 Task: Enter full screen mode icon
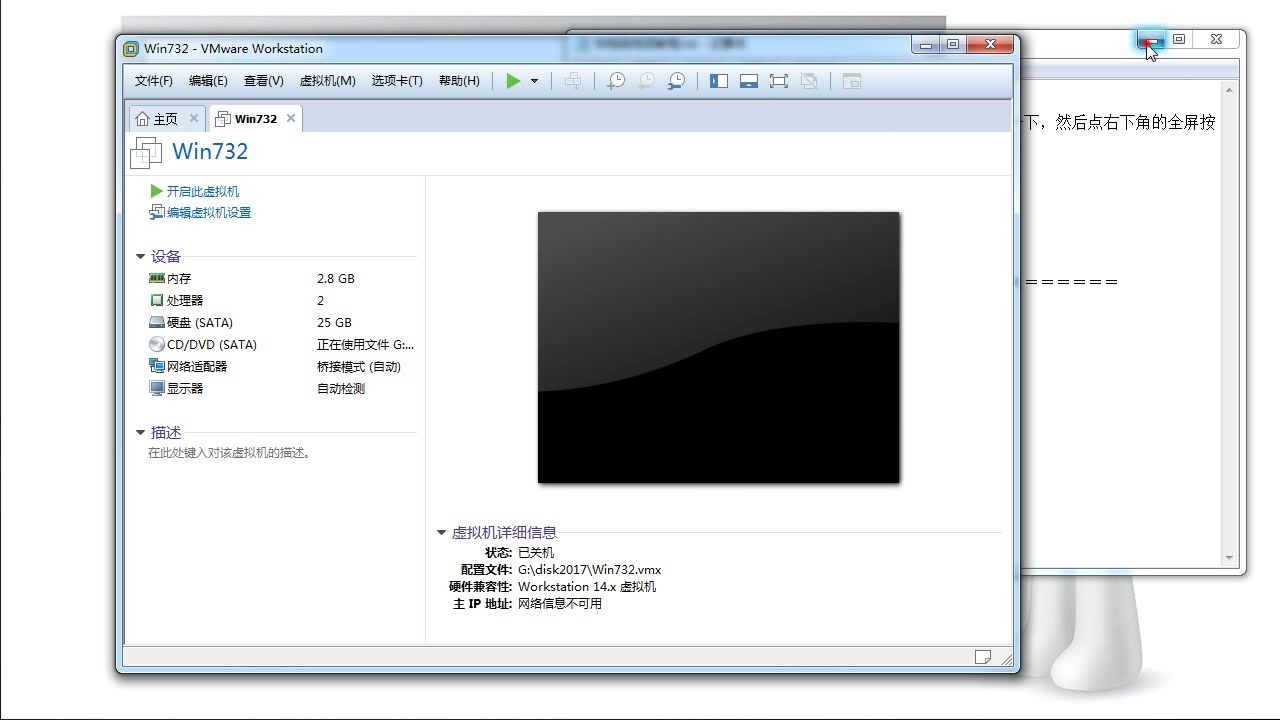coord(779,81)
